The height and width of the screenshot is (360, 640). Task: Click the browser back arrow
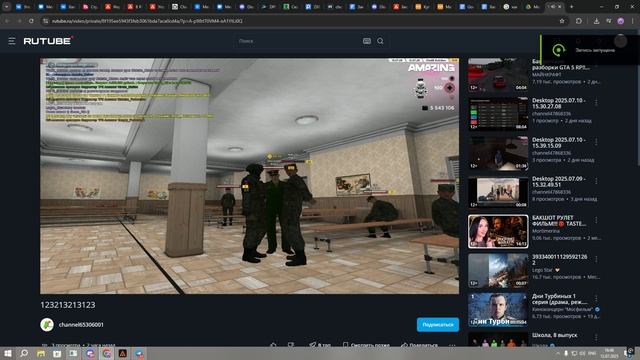(8, 21)
